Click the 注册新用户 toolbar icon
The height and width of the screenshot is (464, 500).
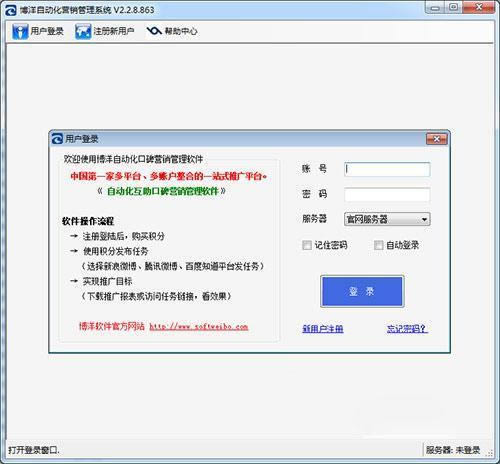(x=83, y=31)
